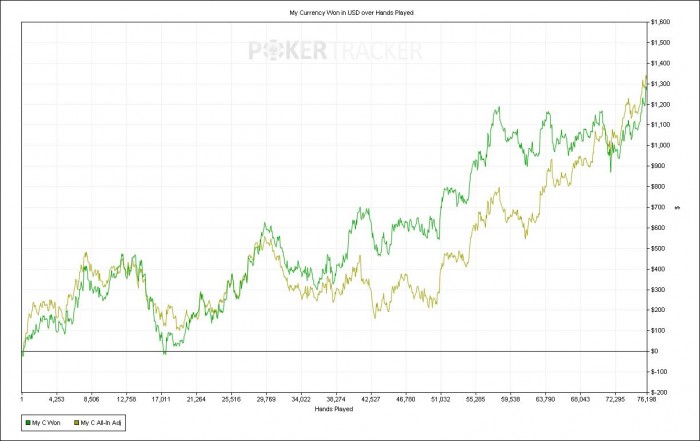Select the 'My C All-In Adj' legend label
This screenshot has height=441, width=700.
pyautogui.click(x=100, y=422)
